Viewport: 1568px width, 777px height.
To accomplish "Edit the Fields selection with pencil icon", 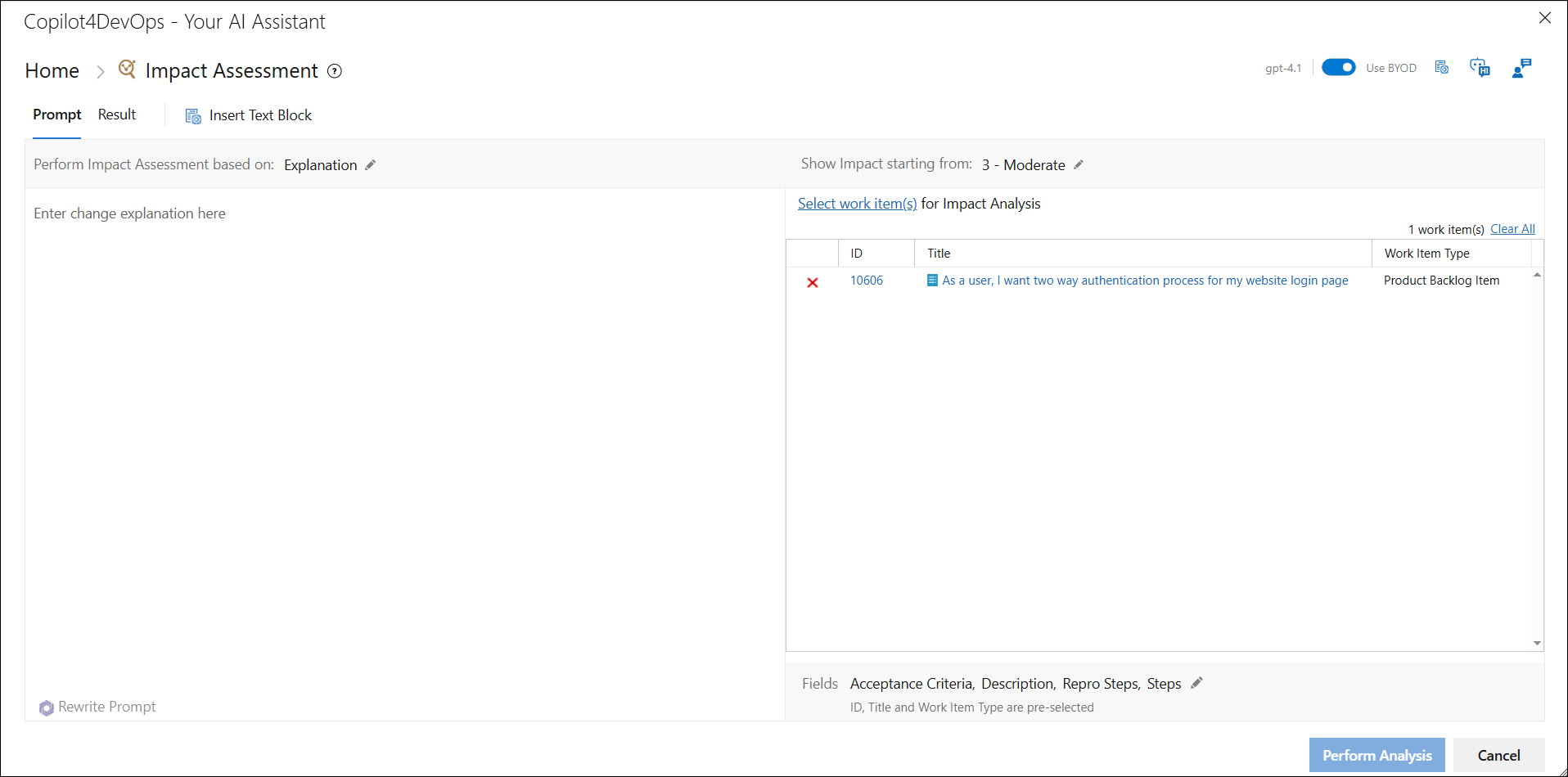I will point(1196,683).
